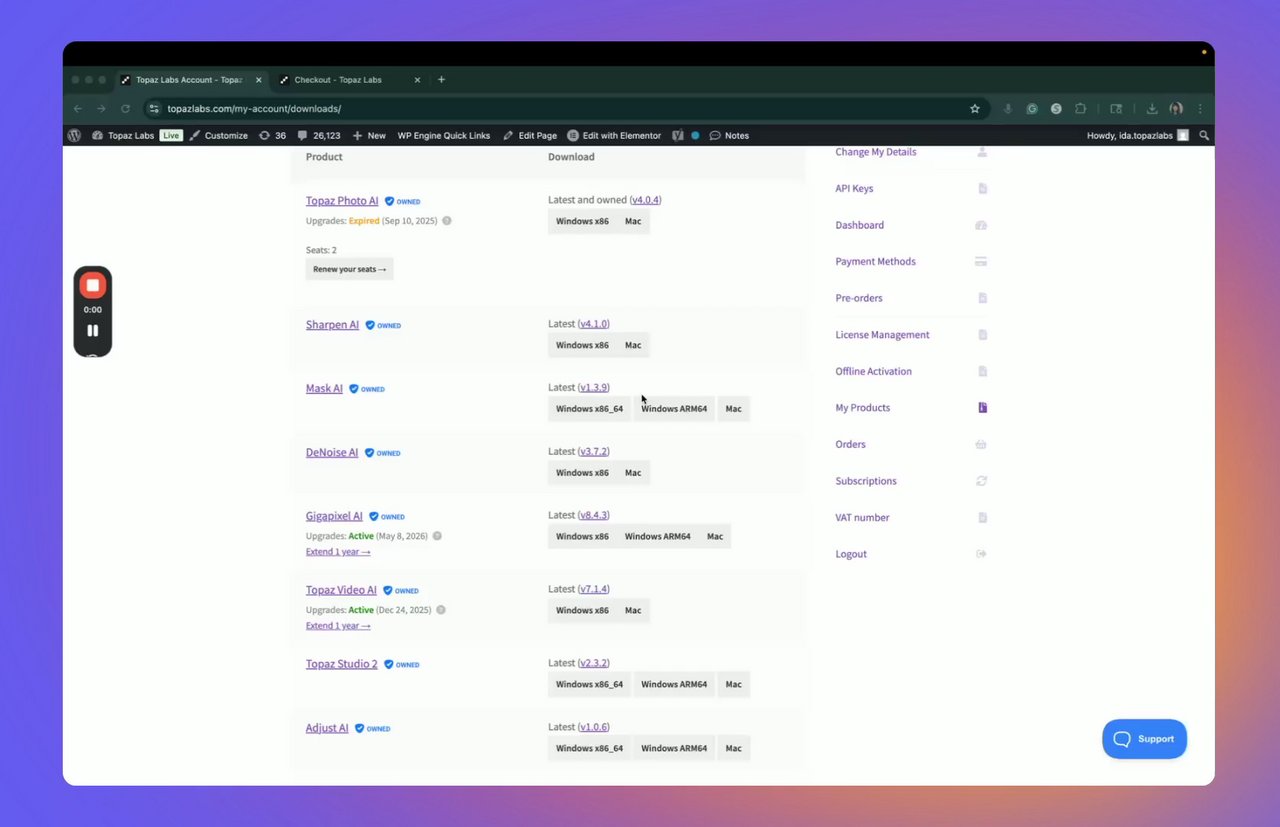
Task: Open the browser extensions puzzle icon
Action: pos(1080,108)
